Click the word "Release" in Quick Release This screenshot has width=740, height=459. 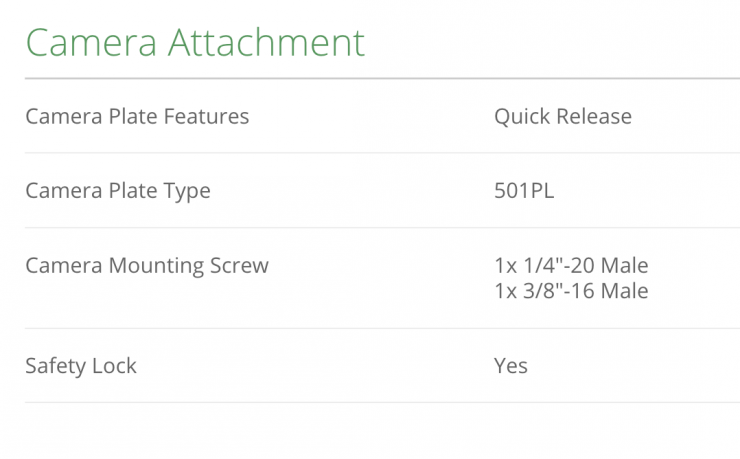596,116
